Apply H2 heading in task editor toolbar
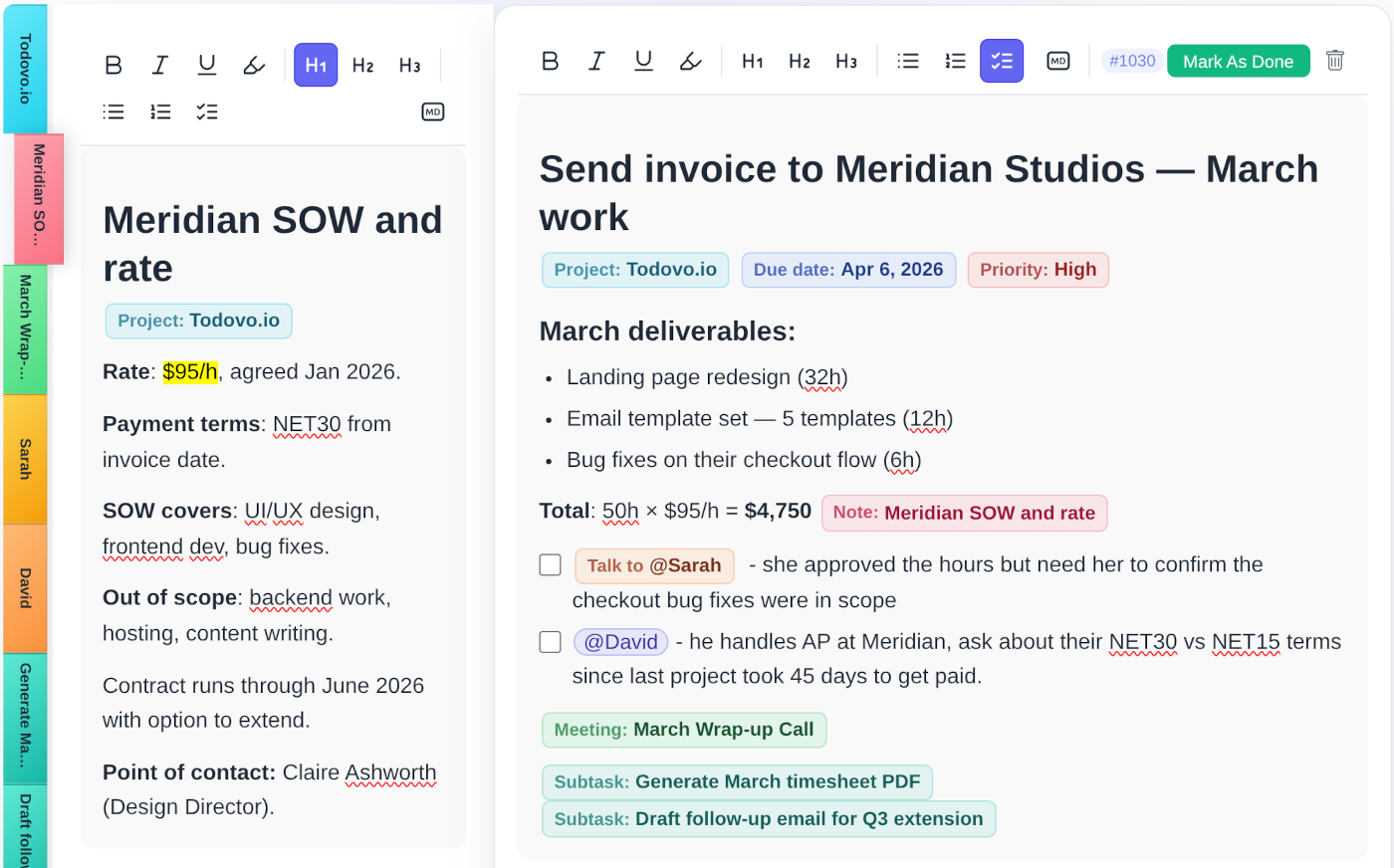Image resolution: width=1394 pixels, height=868 pixels. pyautogui.click(x=800, y=61)
